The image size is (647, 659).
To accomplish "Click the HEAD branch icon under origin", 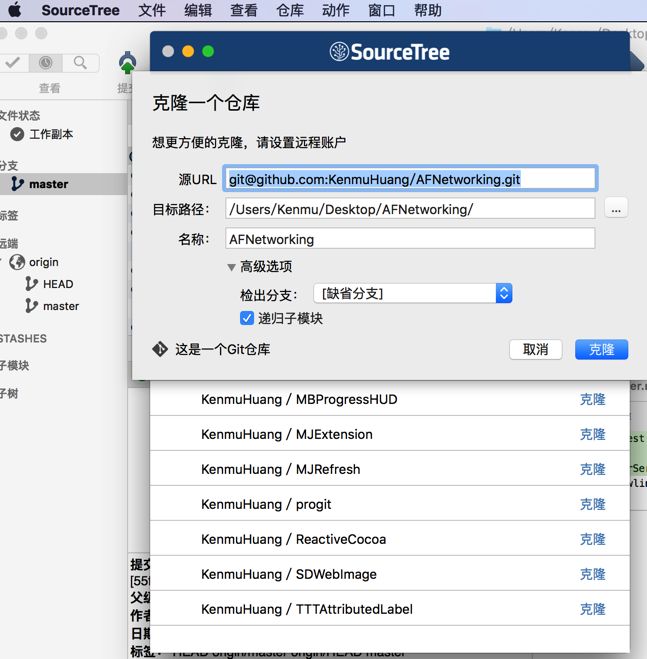I will [32, 284].
